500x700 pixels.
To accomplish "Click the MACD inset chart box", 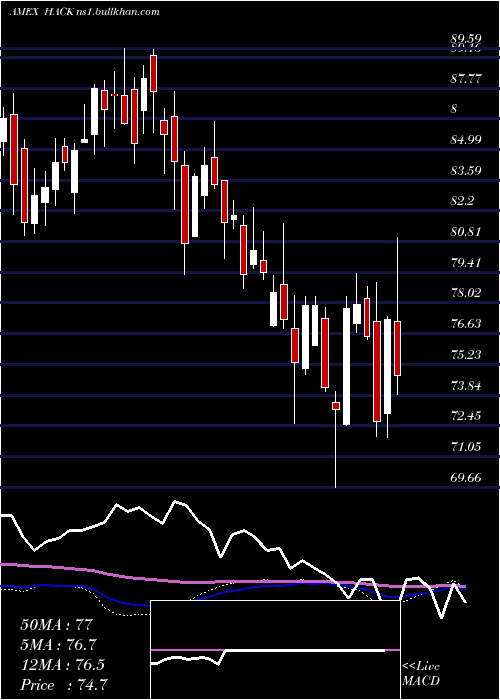I will pyautogui.click(x=275, y=650).
